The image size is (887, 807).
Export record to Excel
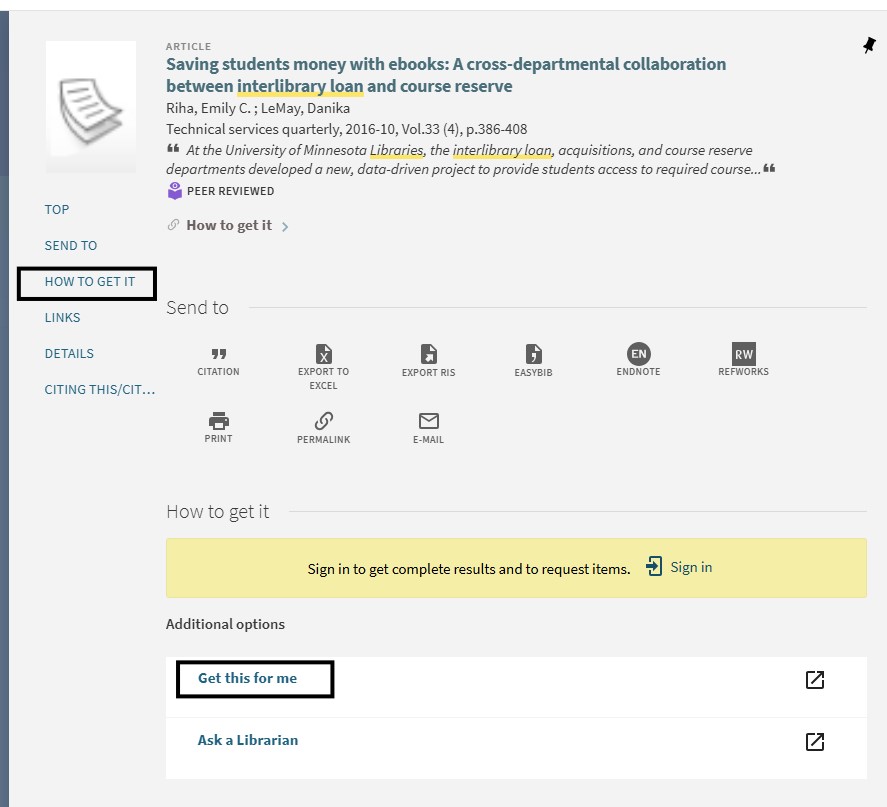323,368
